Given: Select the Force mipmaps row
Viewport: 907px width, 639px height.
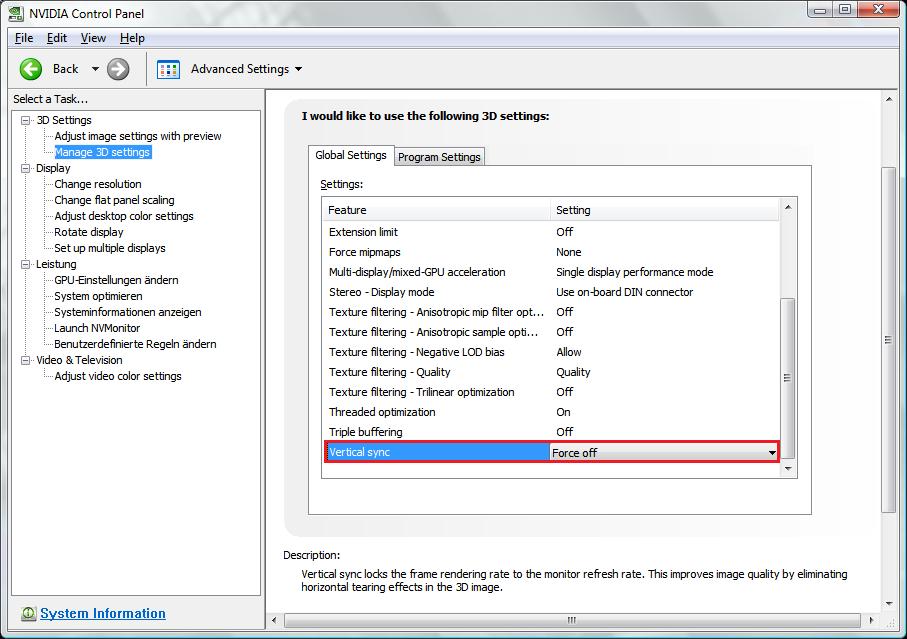Looking at the screenshot, I should 551,252.
